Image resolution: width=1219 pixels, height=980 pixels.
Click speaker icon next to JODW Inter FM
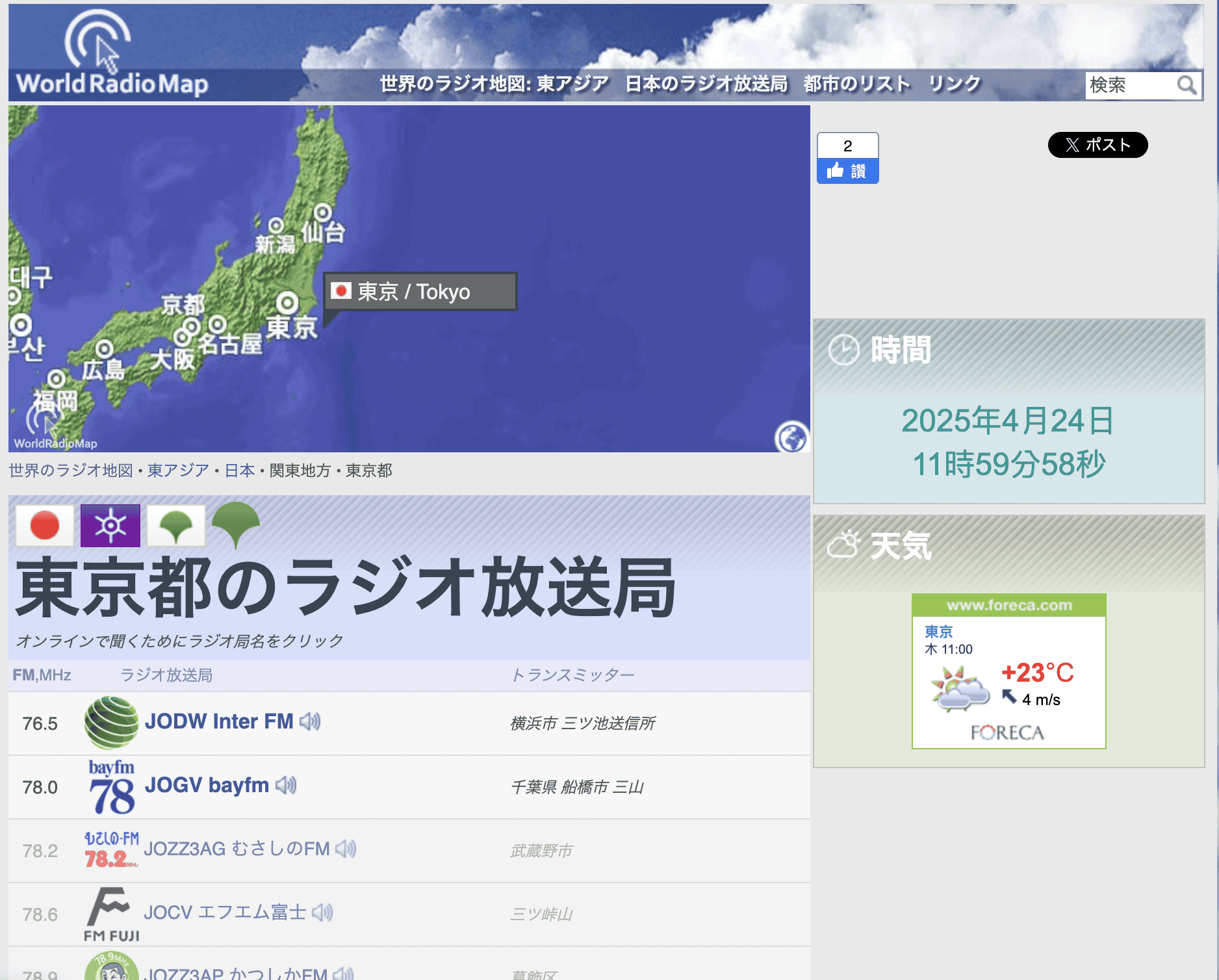[311, 721]
